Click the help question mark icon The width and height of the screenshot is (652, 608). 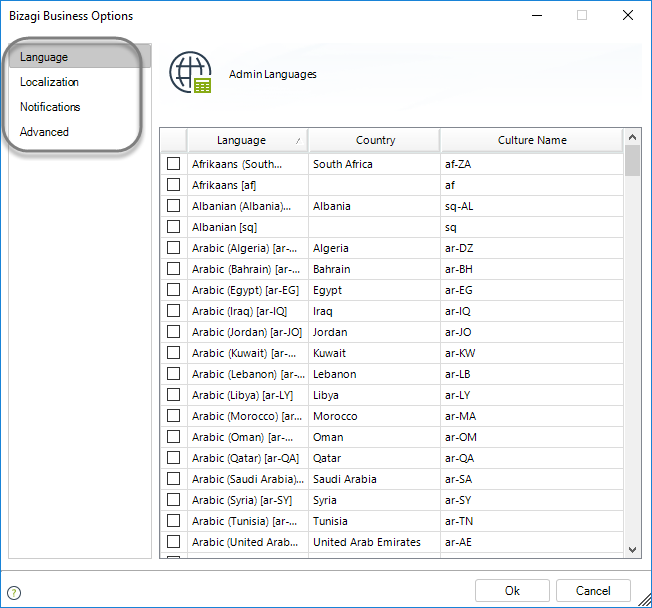click(14, 592)
